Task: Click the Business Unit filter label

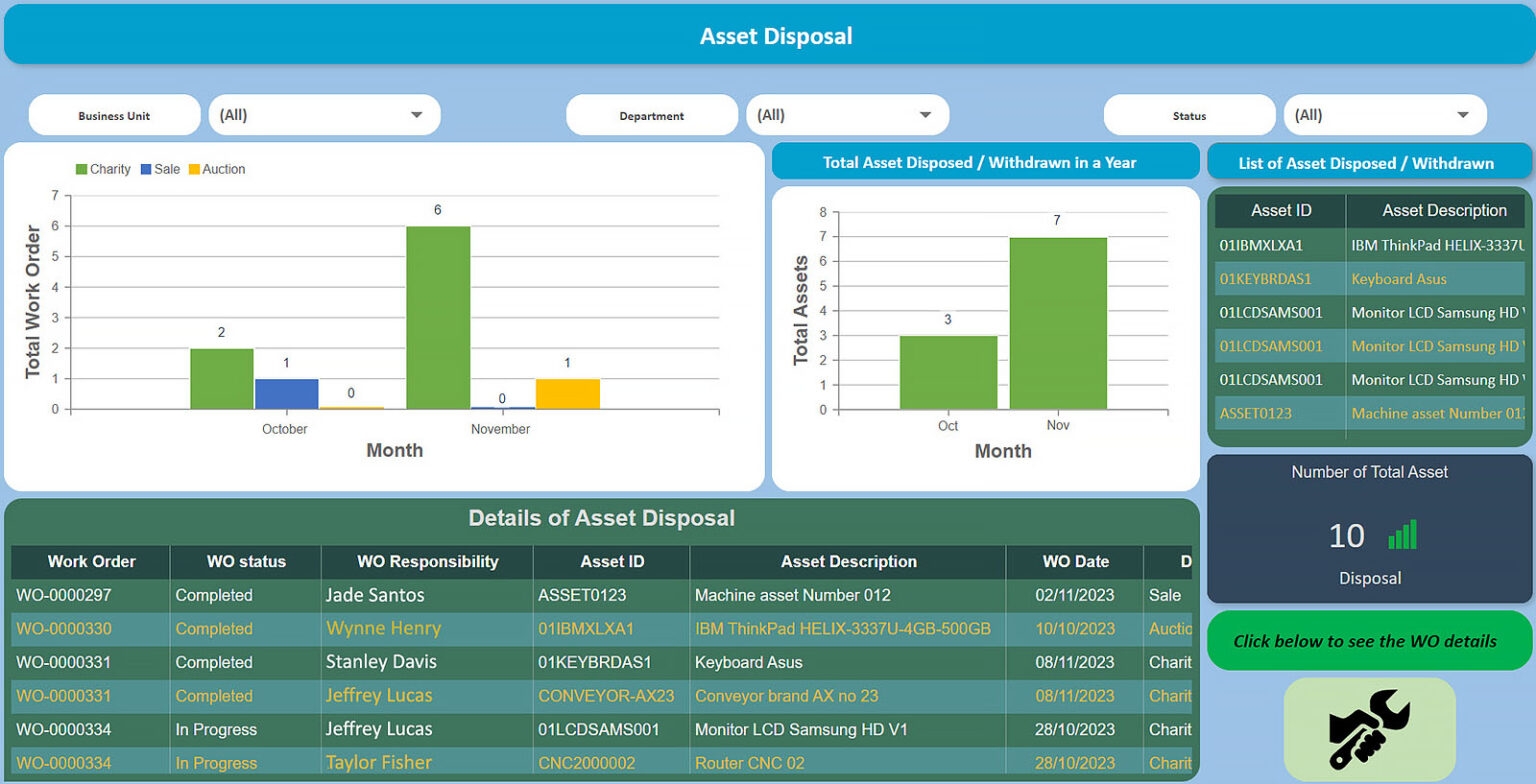Action: (x=113, y=114)
